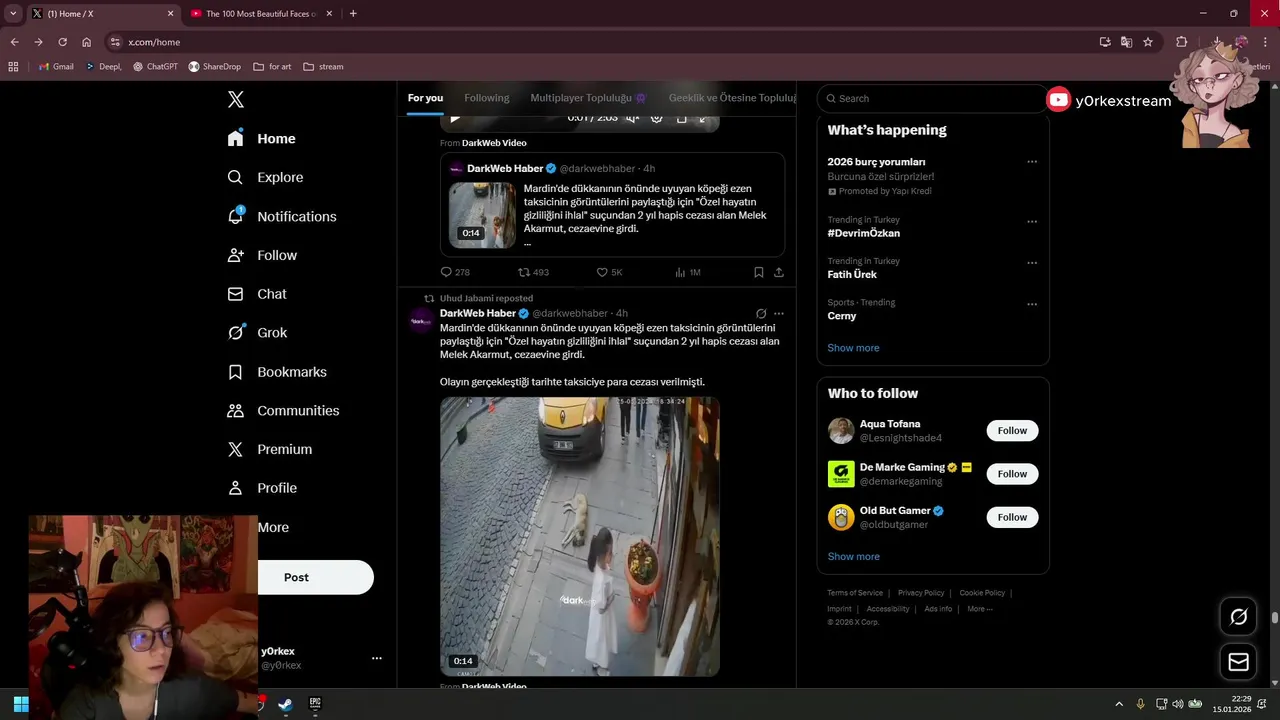Image resolution: width=1280 pixels, height=720 pixels.
Task: Open the ChatGPT bookmark
Action: 155,67
